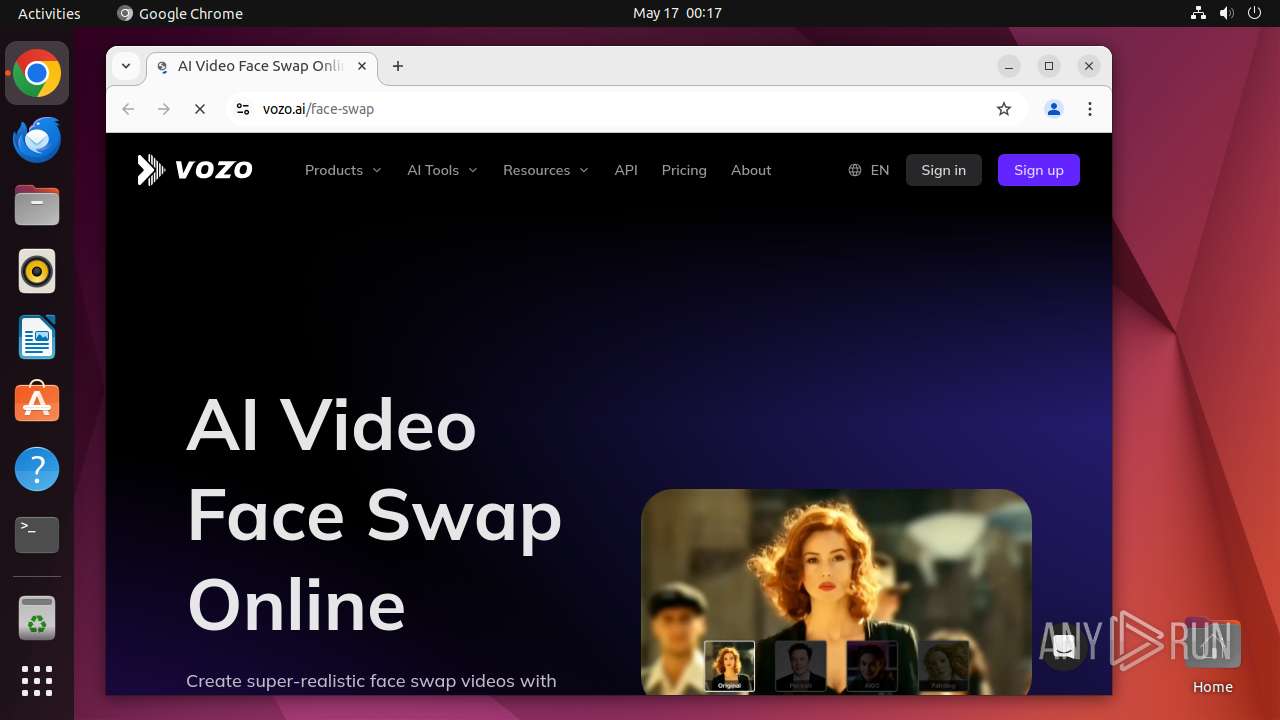Select the Painting face thumbnail
This screenshot has width=1280, height=720.
pyautogui.click(x=943, y=667)
